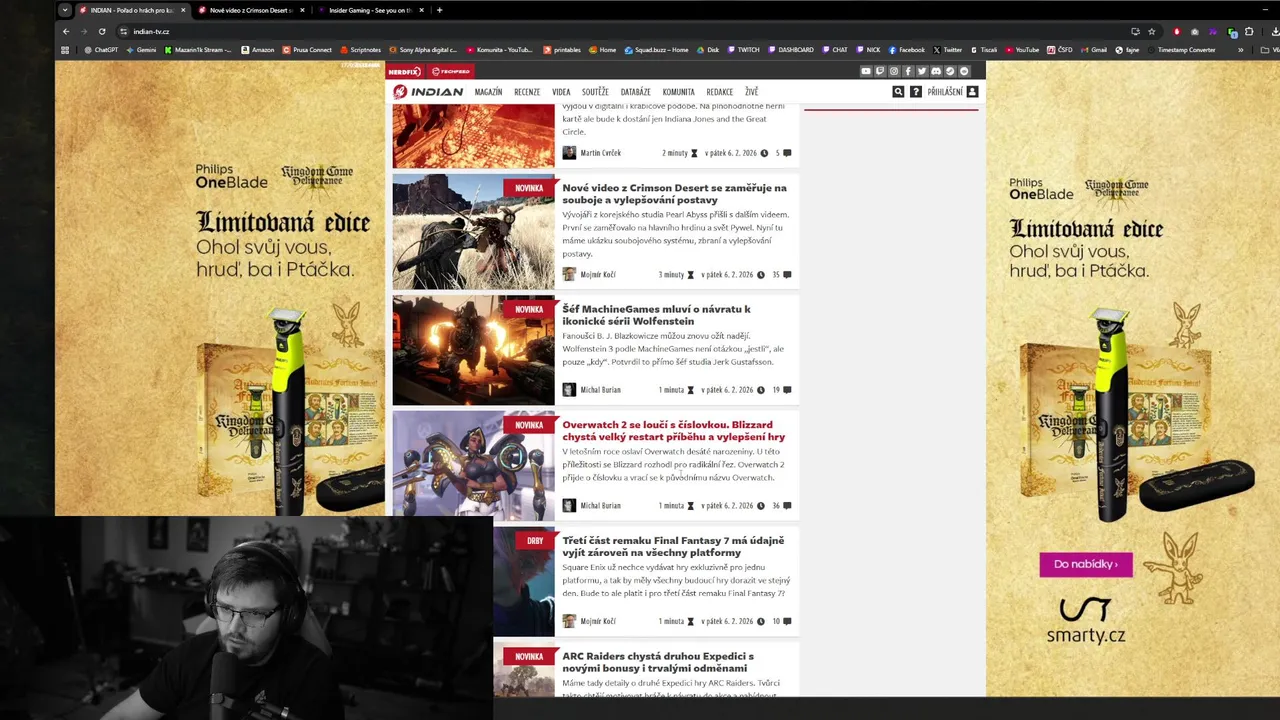1280x720 pixels.
Task: Open the SOUTĚŽE menu item
Action: [595, 92]
